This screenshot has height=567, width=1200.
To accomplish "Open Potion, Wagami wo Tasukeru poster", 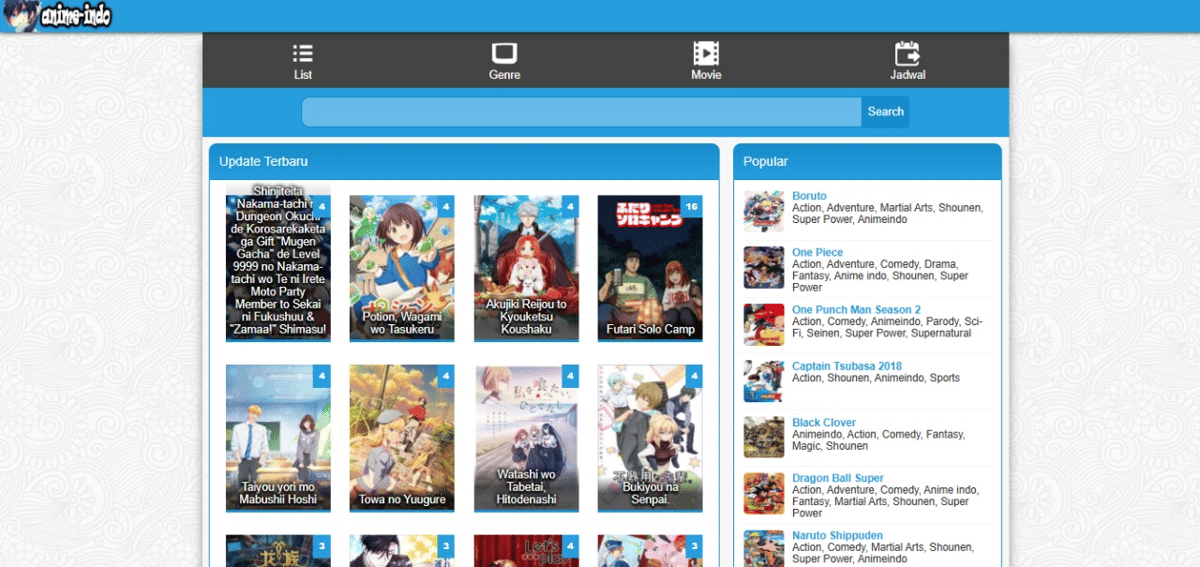I will click(x=402, y=267).
